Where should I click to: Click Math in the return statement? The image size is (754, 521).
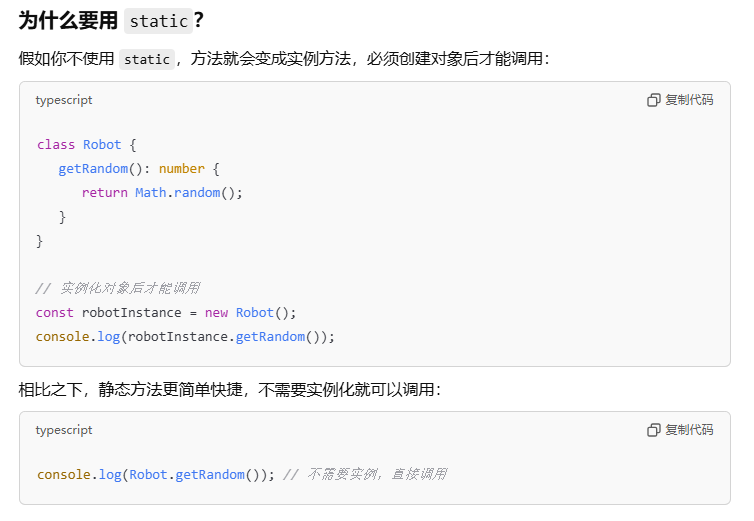coord(151,193)
